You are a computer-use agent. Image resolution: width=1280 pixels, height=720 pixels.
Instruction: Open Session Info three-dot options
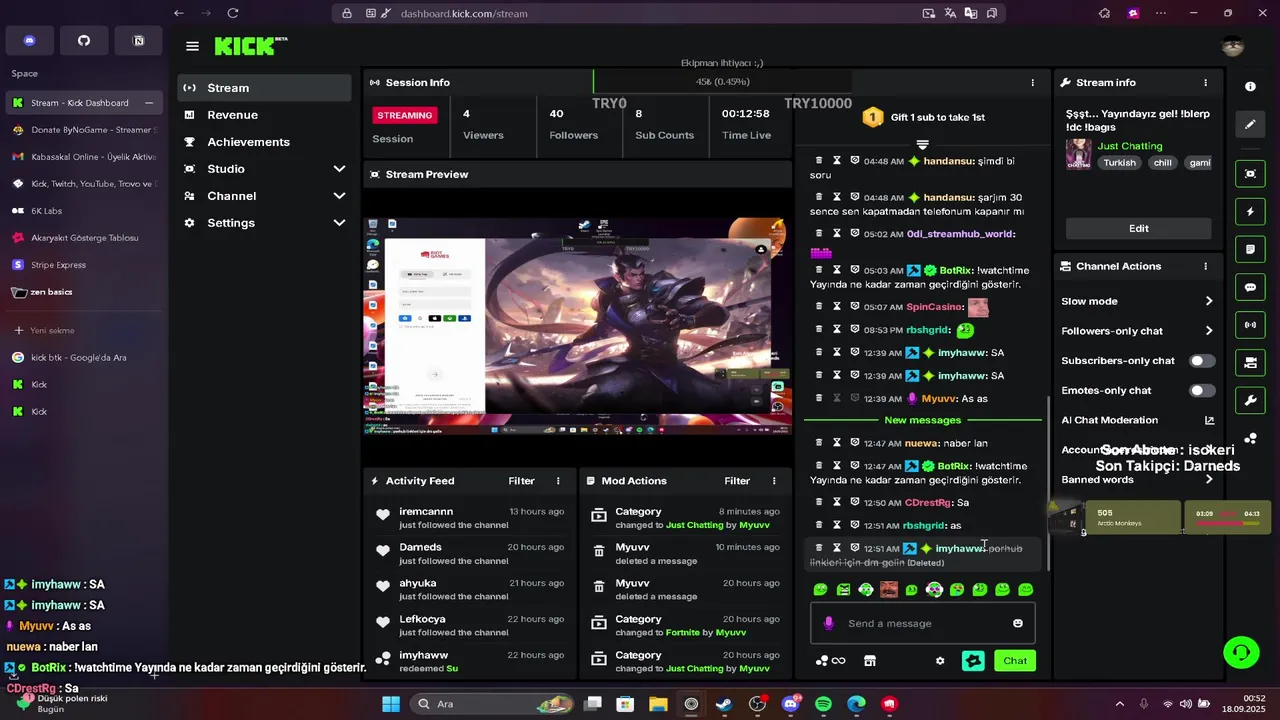coord(1033,83)
